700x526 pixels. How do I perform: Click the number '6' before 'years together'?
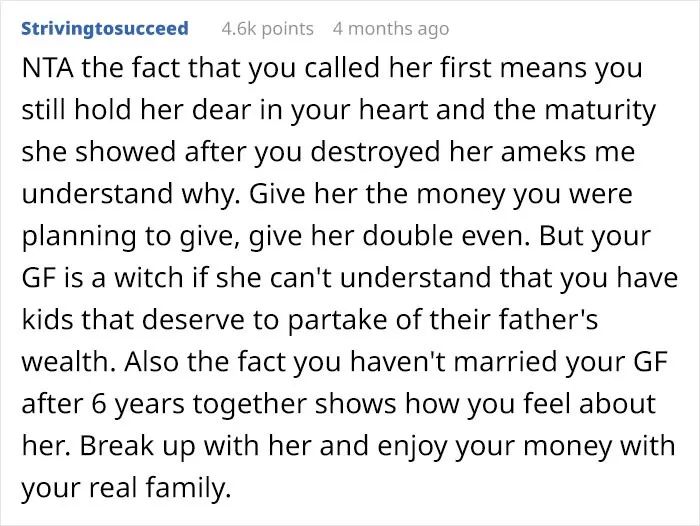(x=99, y=405)
